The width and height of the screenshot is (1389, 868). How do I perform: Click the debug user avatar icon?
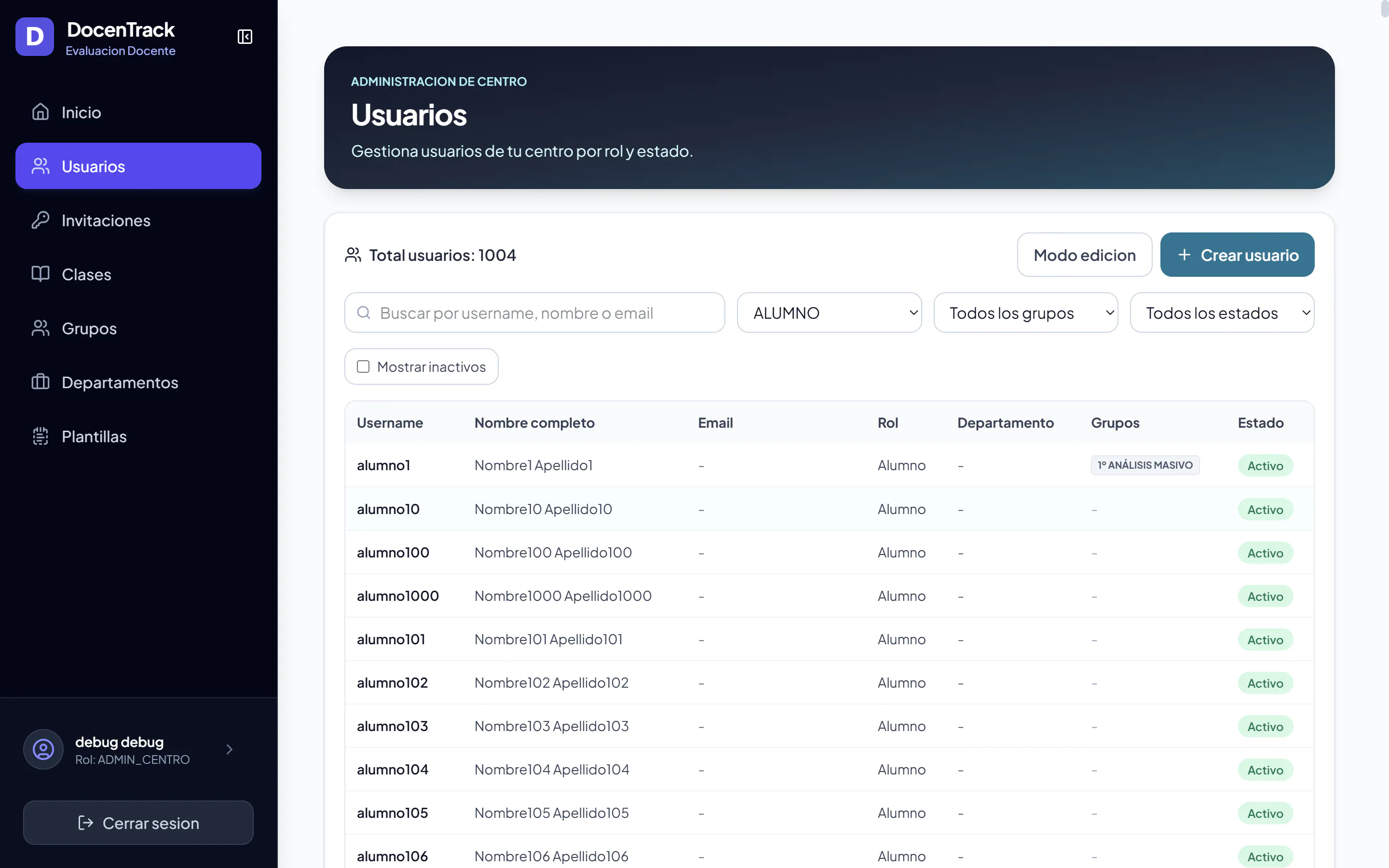(x=43, y=749)
